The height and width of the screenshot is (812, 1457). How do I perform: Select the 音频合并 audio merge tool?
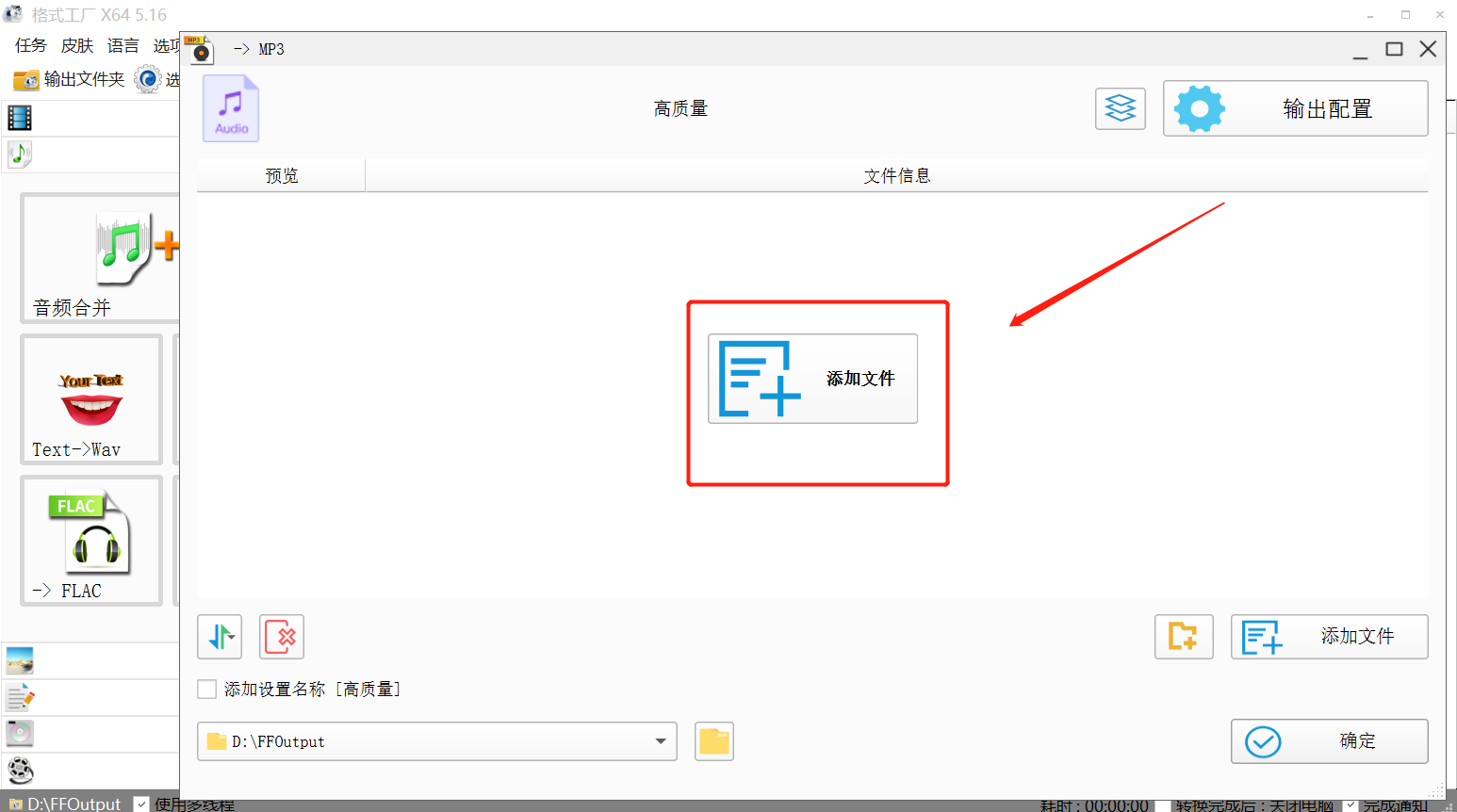[100, 259]
